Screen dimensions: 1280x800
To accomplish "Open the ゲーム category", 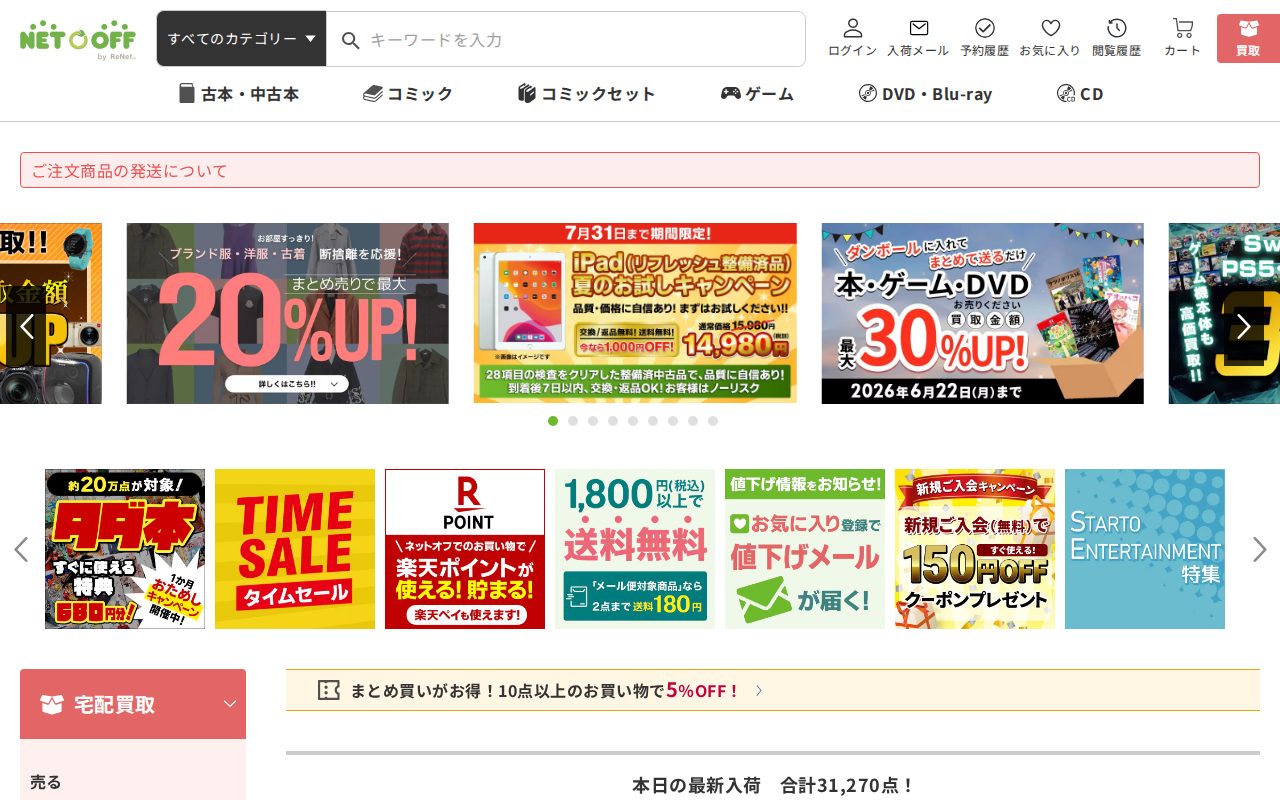I will coord(757,94).
